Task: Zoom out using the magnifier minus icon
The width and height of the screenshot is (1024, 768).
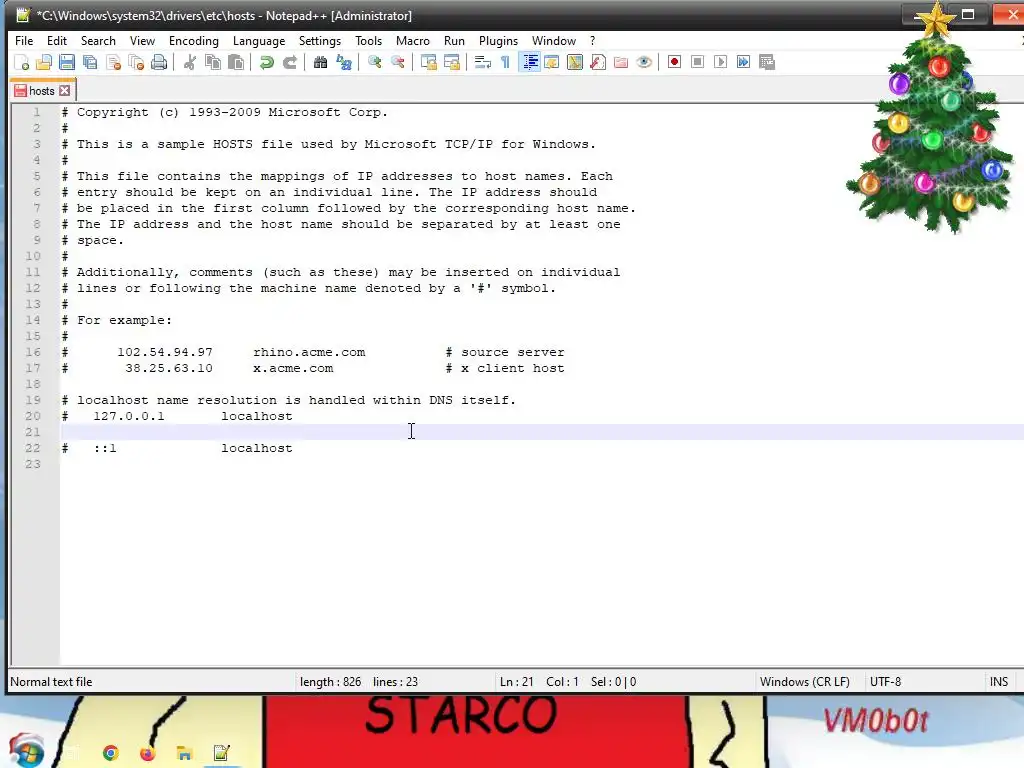Action: [x=397, y=62]
